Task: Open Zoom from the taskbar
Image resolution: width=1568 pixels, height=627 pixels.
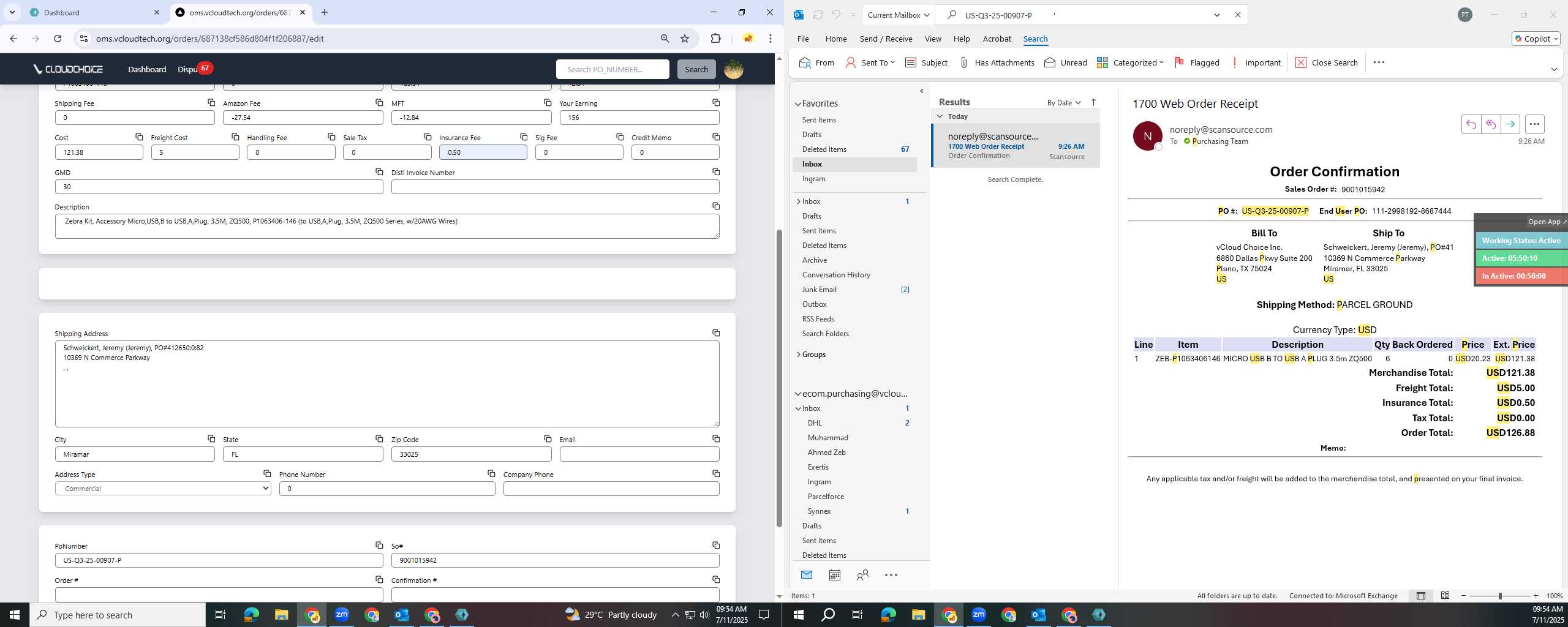Action: [x=342, y=615]
